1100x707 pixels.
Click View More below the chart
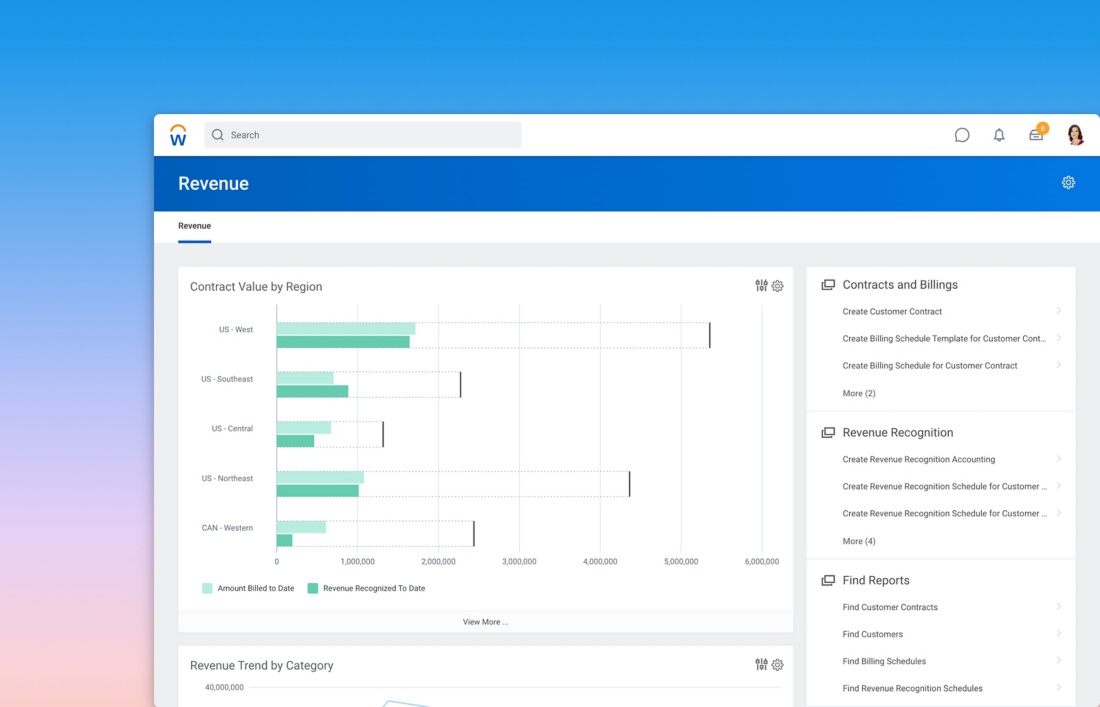point(485,622)
